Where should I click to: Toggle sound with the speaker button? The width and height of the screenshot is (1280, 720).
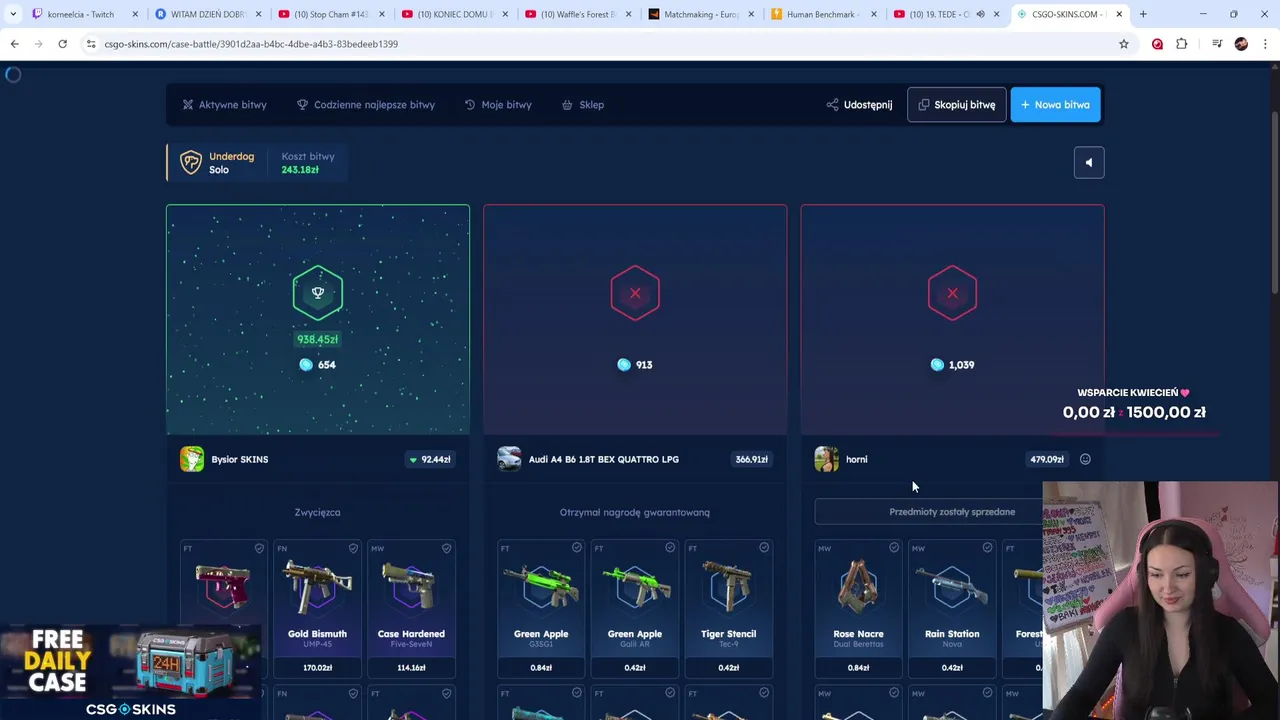click(x=1089, y=163)
